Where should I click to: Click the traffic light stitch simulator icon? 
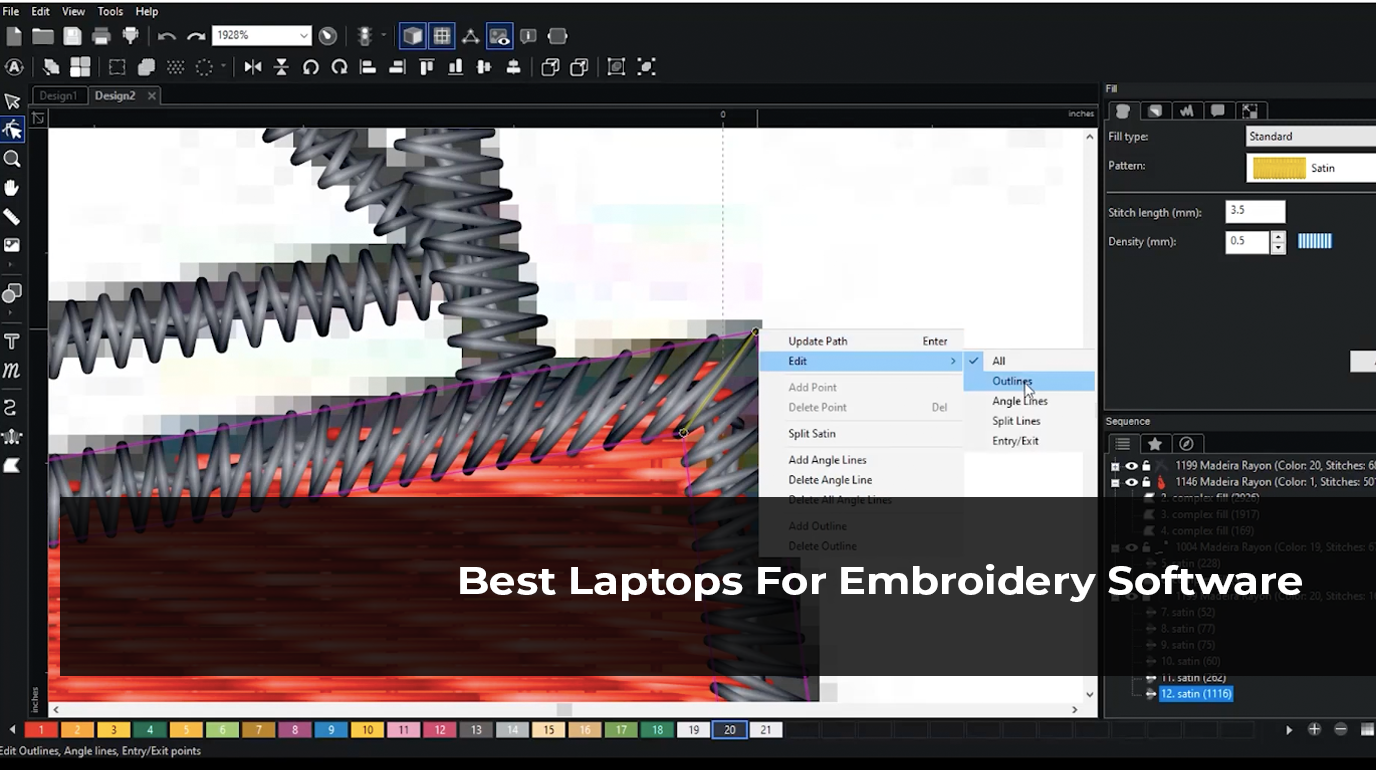(x=365, y=36)
